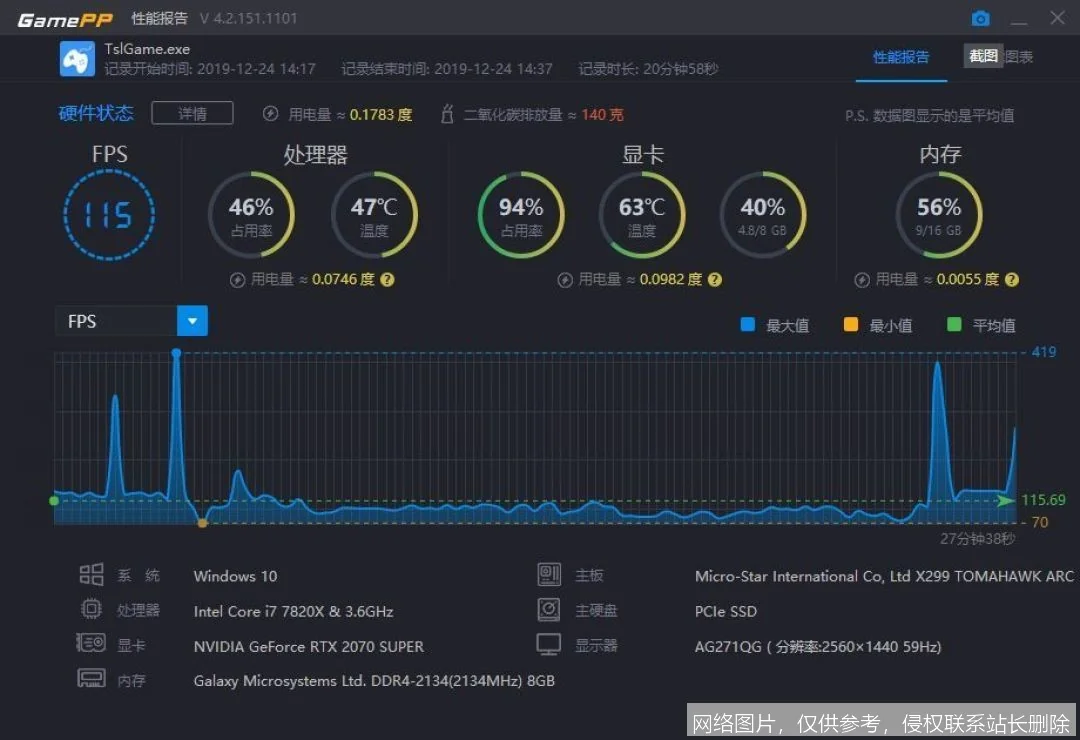1080x740 pixels.
Task: Click the red 硬件状态 label
Action: pyautogui.click(x=95, y=113)
